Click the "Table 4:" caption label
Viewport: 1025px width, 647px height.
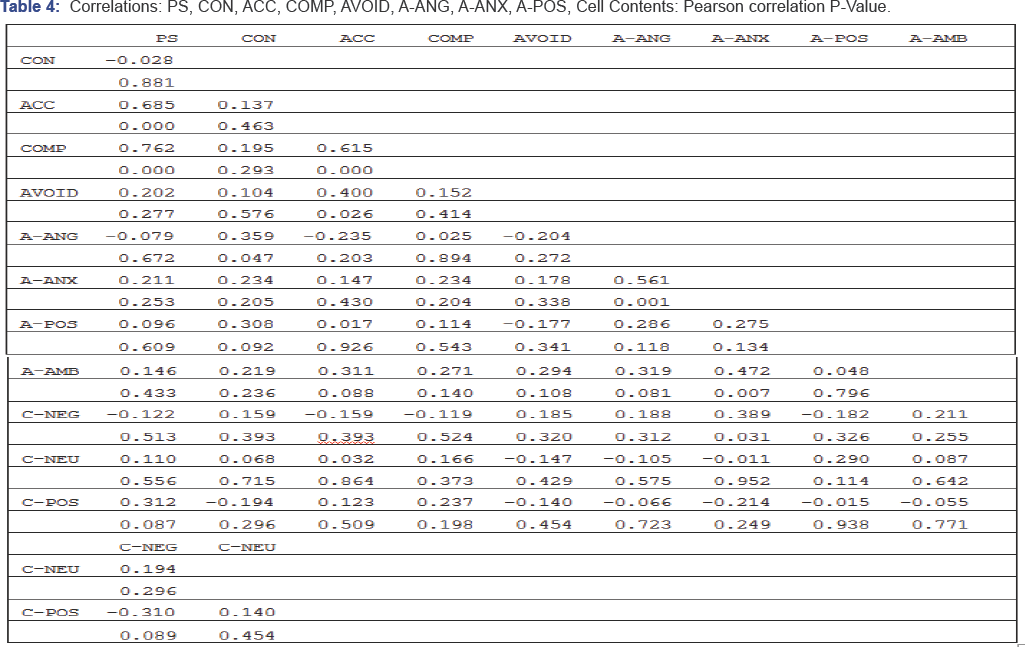pos(33,8)
